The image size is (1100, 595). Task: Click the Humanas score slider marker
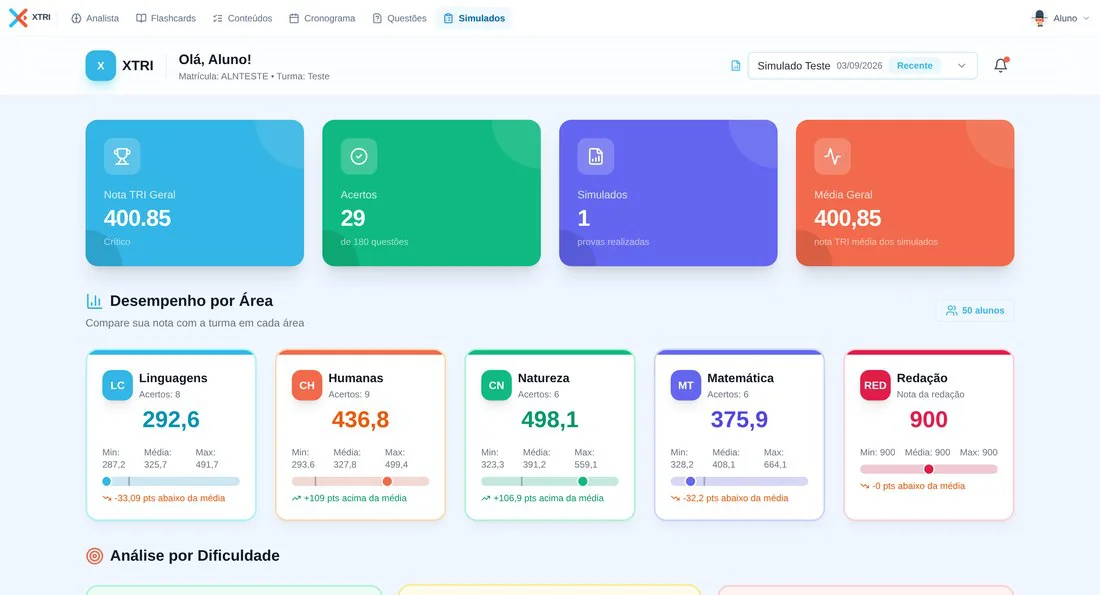(387, 481)
